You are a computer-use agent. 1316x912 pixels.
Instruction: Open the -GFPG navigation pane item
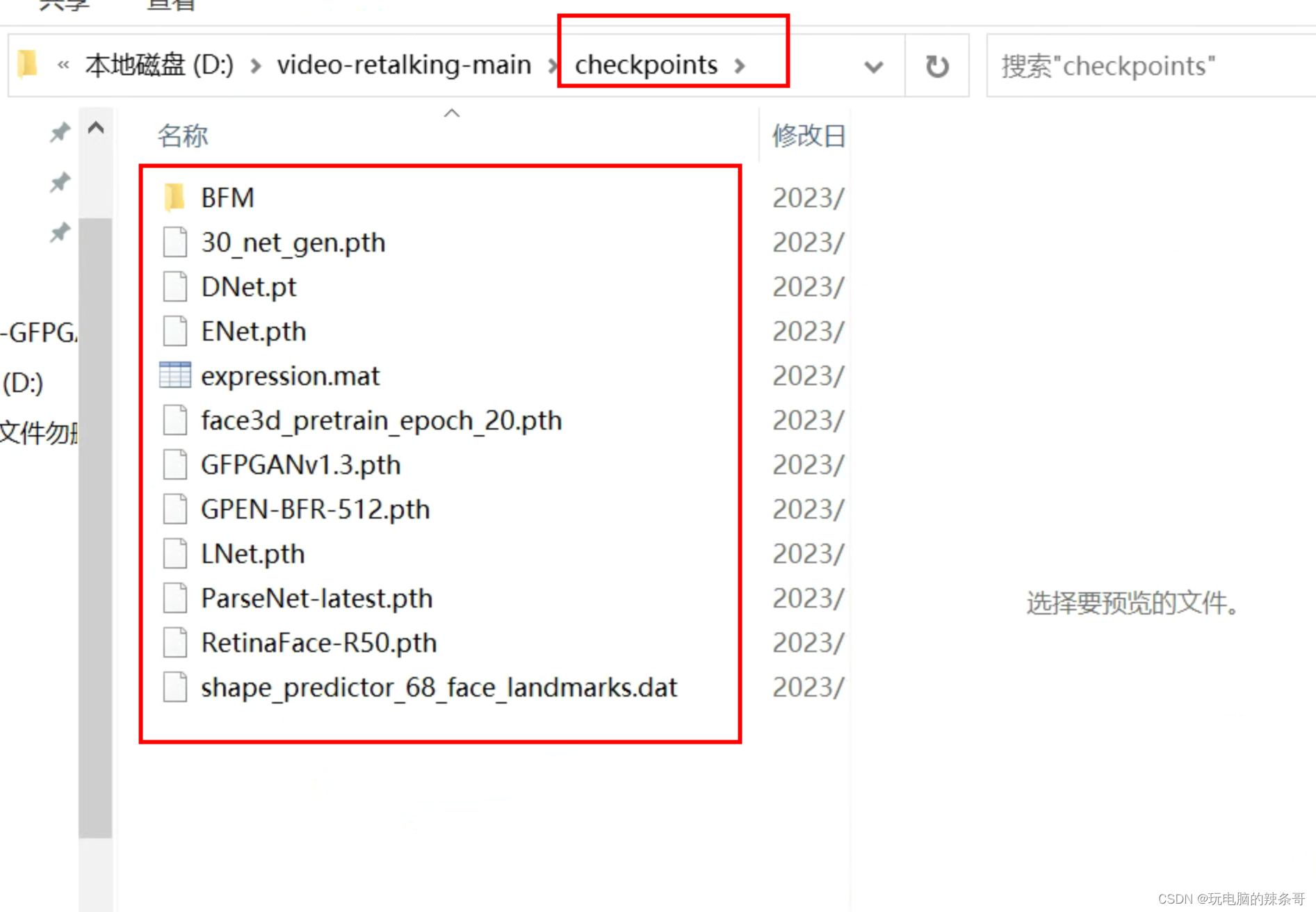(x=38, y=332)
